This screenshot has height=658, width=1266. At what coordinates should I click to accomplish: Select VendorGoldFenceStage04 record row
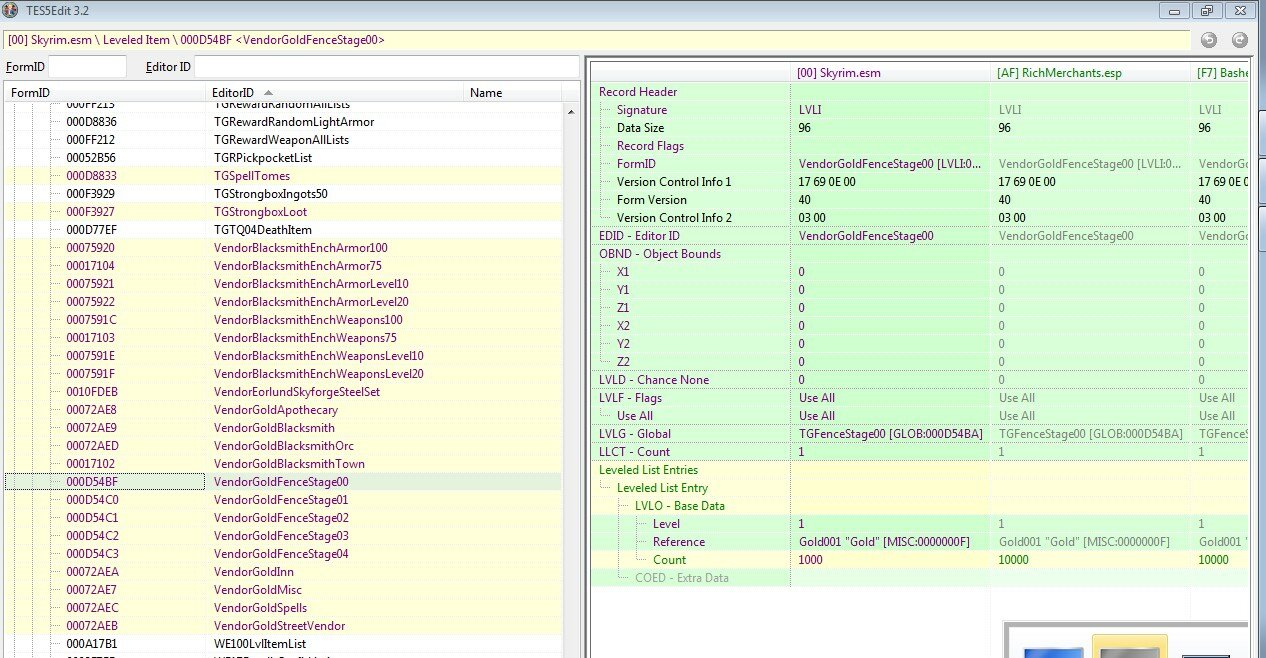[284, 553]
